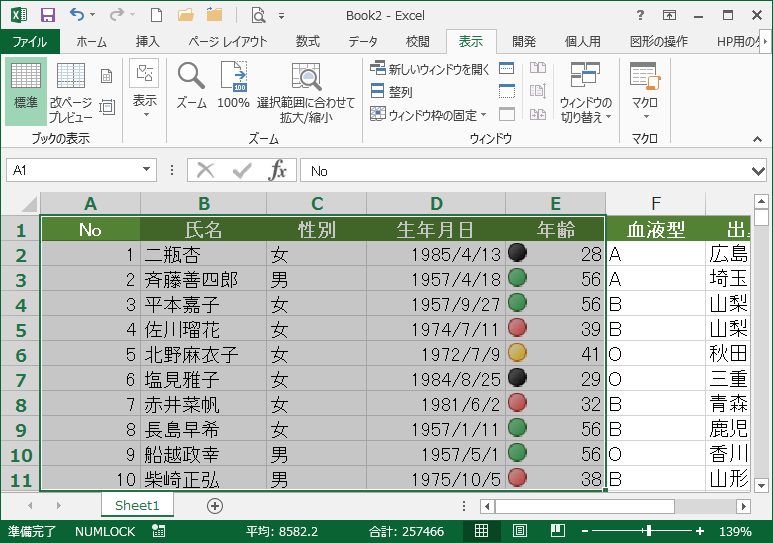Add a new sheet with plus button
The image size is (773, 543).
point(215,506)
